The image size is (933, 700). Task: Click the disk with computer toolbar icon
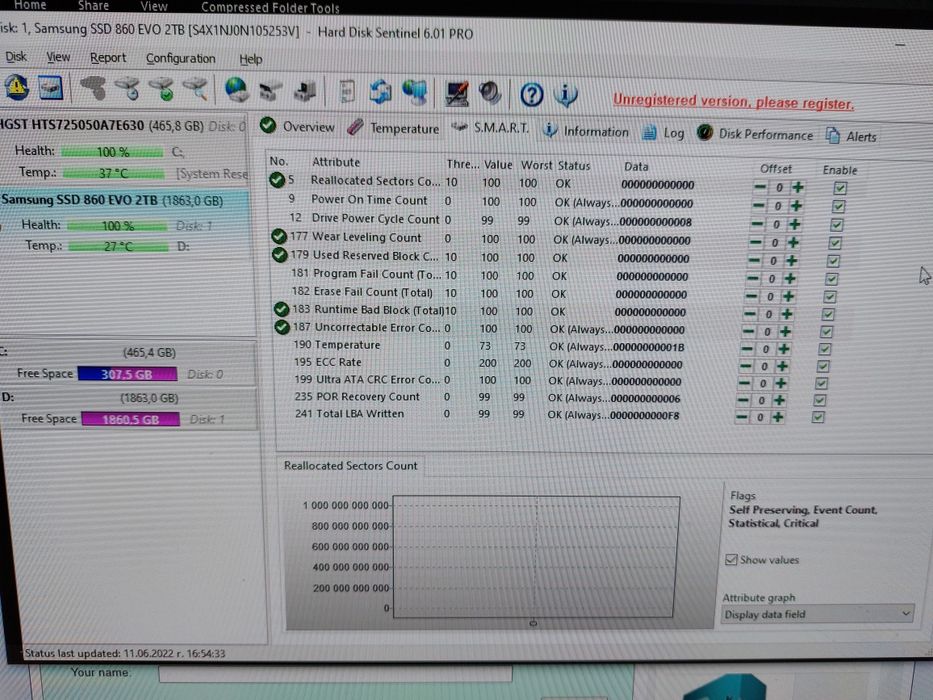click(305, 92)
